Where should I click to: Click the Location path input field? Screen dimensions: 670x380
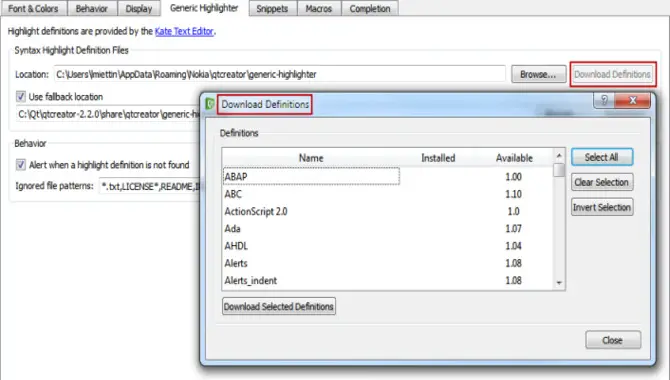pos(280,74)
